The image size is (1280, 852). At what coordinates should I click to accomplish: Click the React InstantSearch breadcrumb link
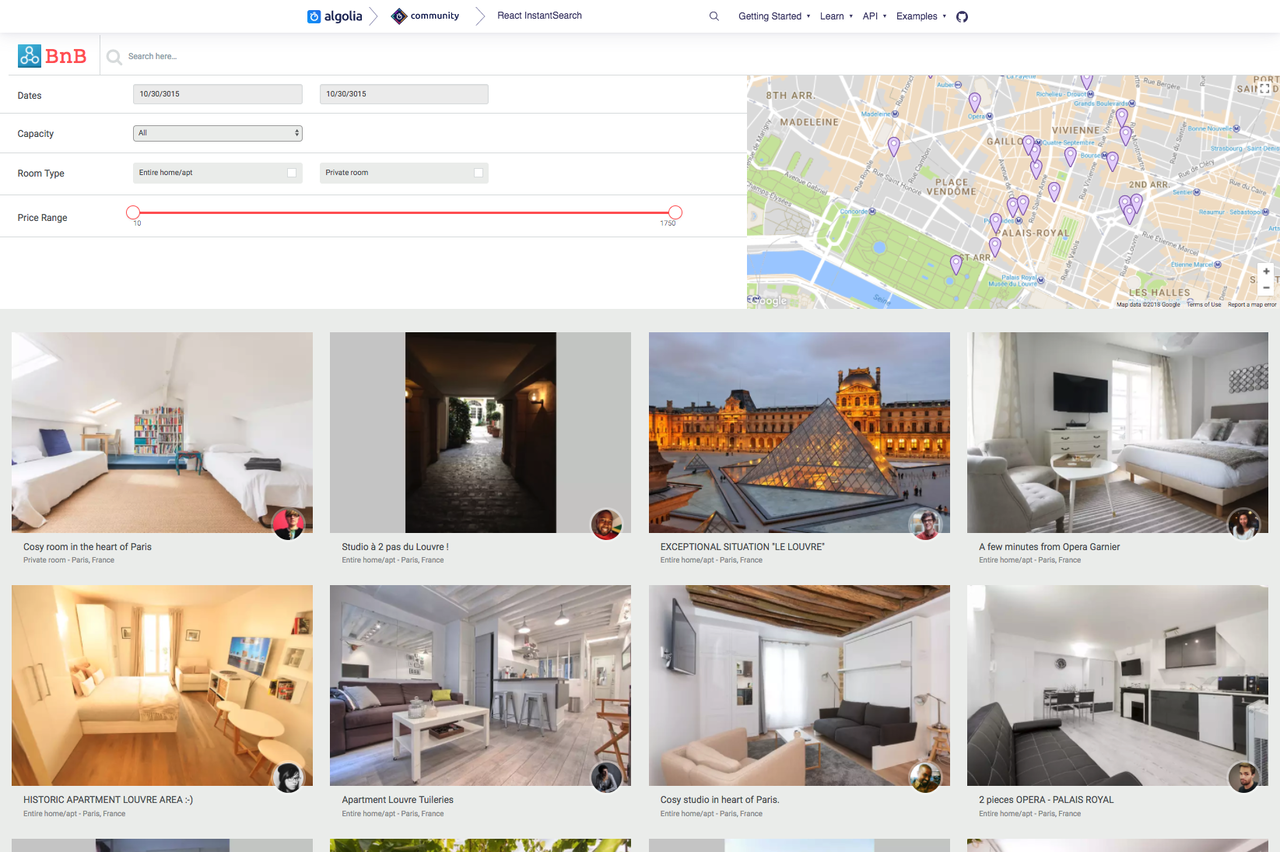coord(539,16)
